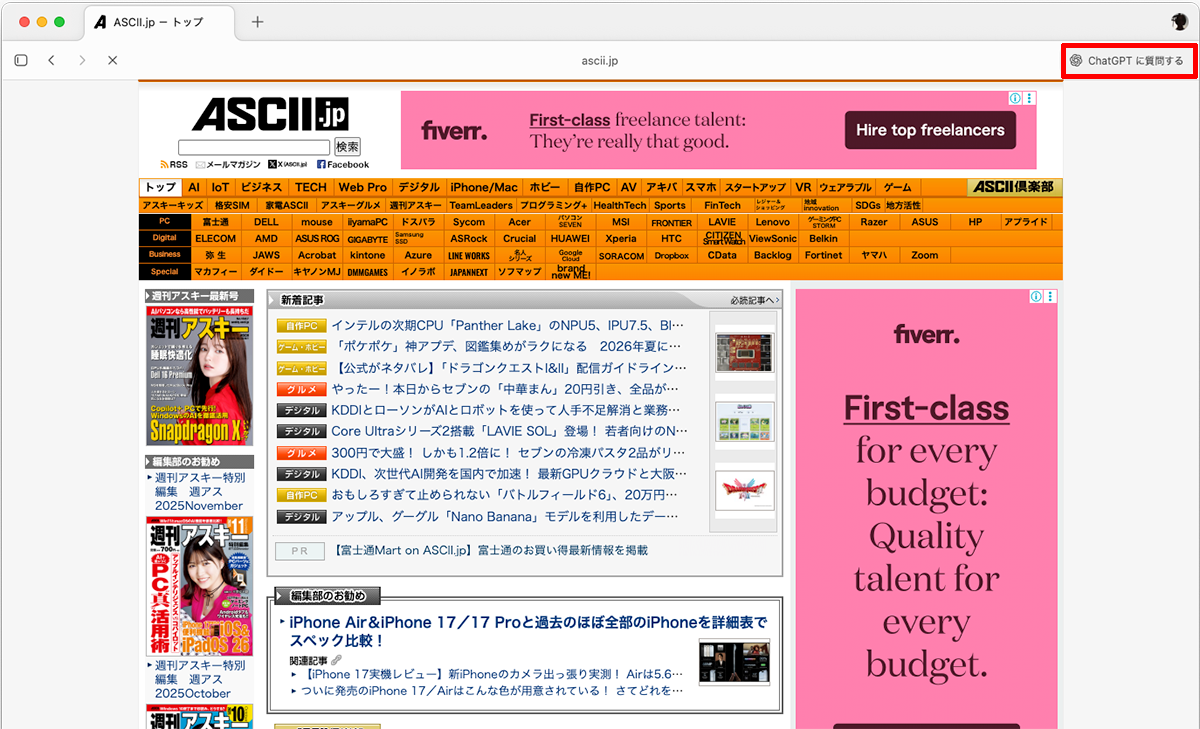Open the profile avatar menu

tap(1180, 21)
